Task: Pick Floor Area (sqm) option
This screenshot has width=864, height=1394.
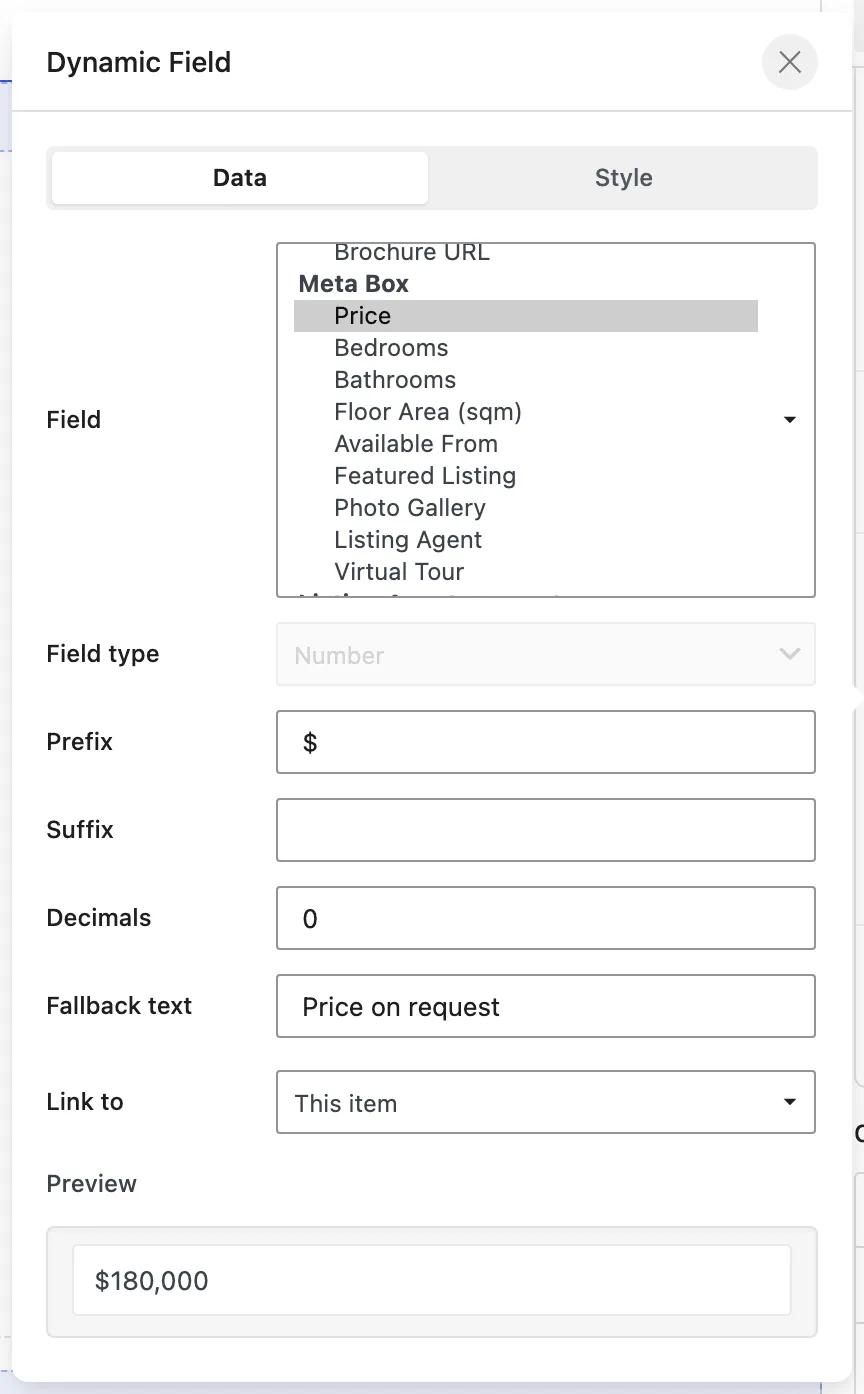Action: tap(526, 412)
